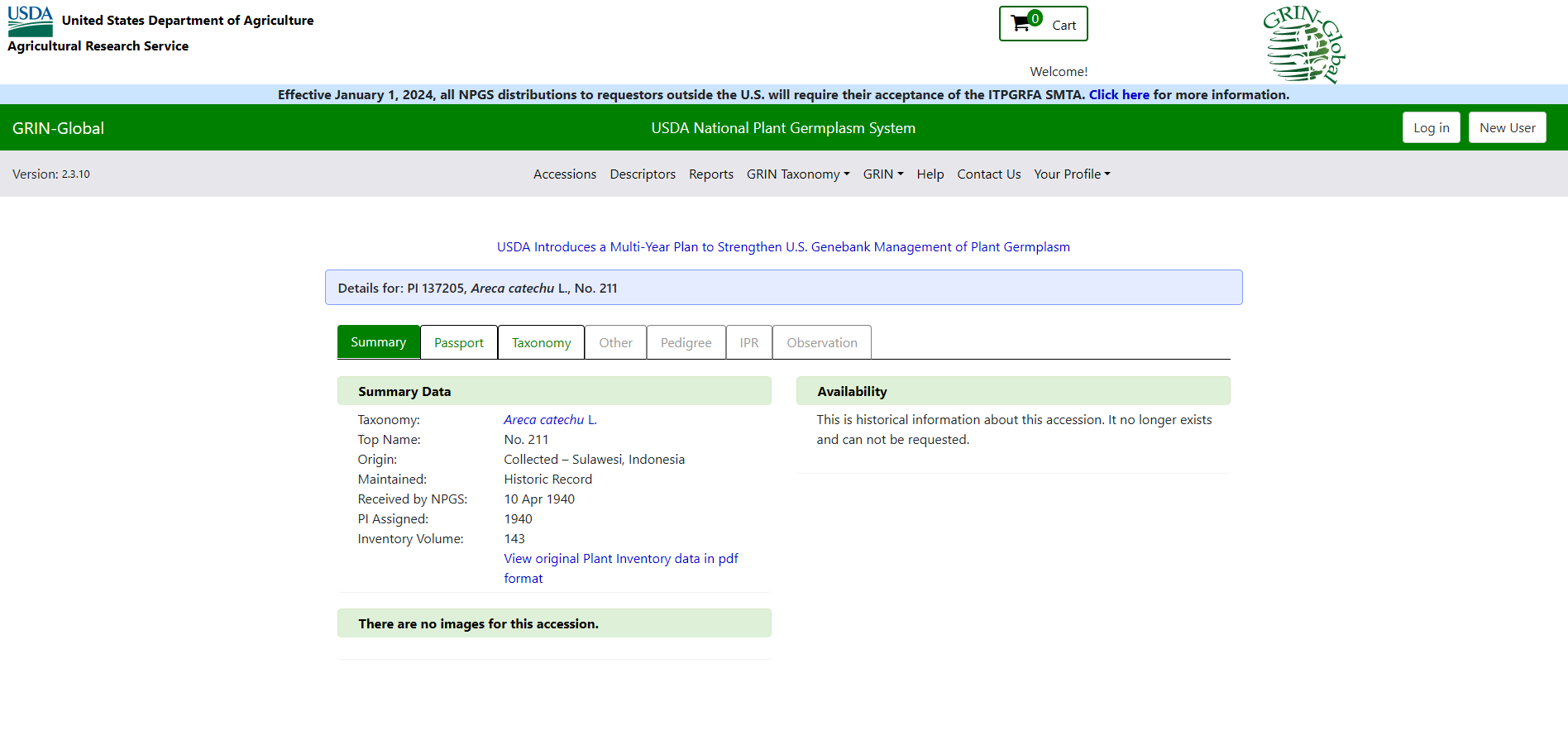The image size is (1568, 735).
Task: Open the Help page
Action: click(x=930, y=174)
